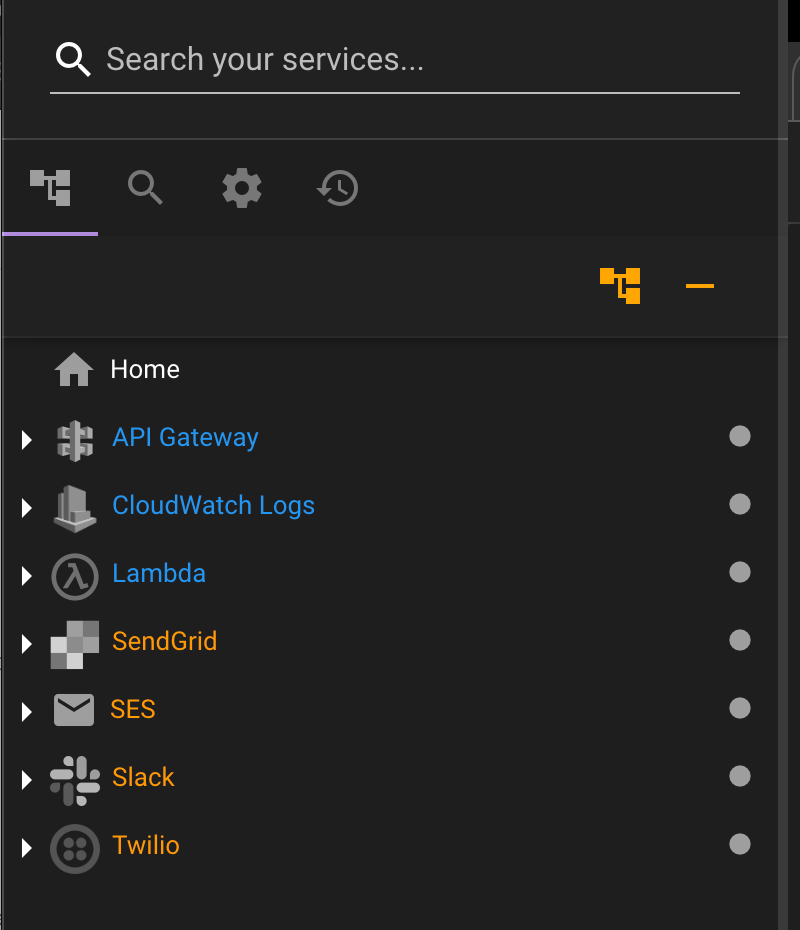Click the Lambda service icon
This screenshot has height=930, width=800.
point(75,577)
